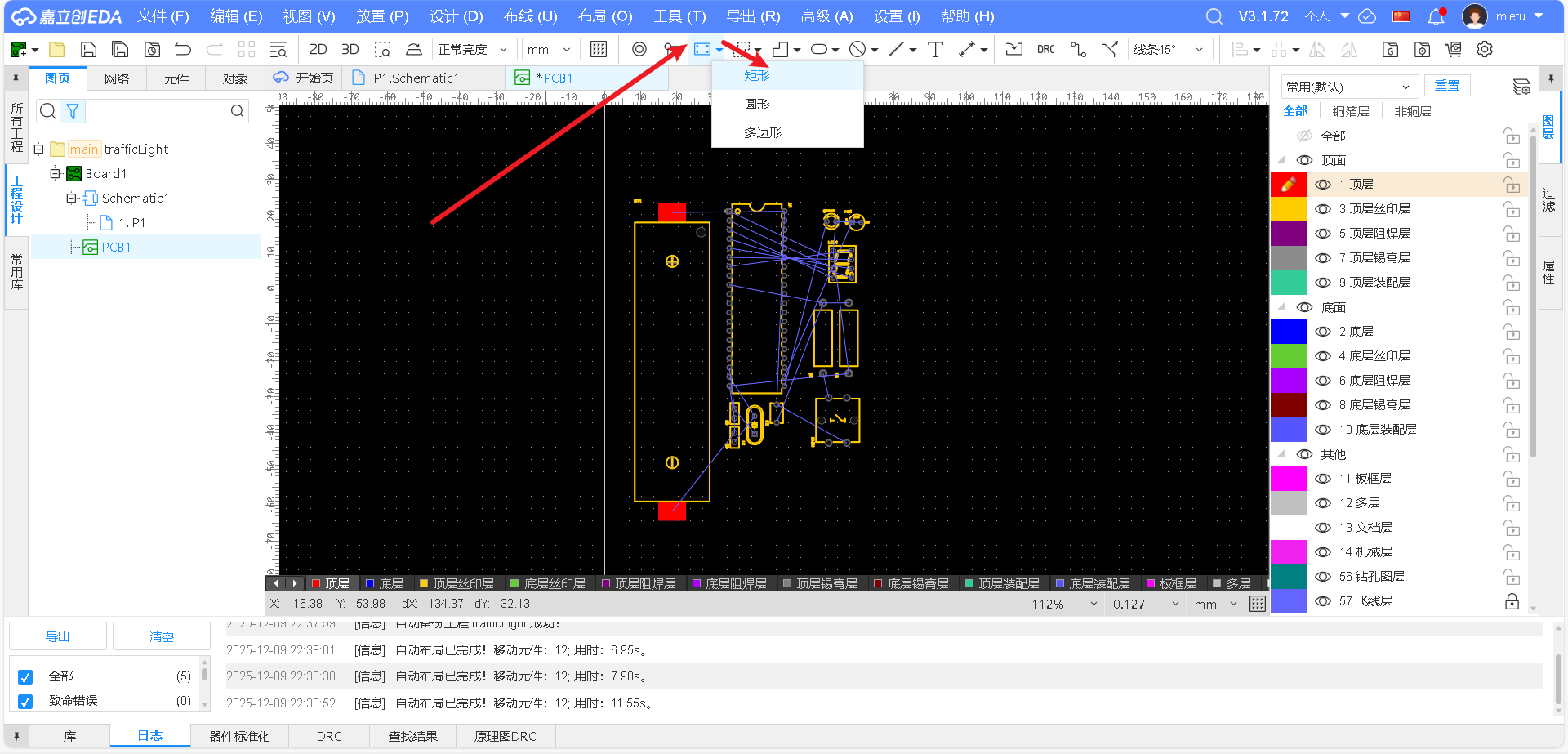Viewport: 1568px width, 754px height.
Task: Click the open folder icon in toolbar
Action: click(56, 50)
